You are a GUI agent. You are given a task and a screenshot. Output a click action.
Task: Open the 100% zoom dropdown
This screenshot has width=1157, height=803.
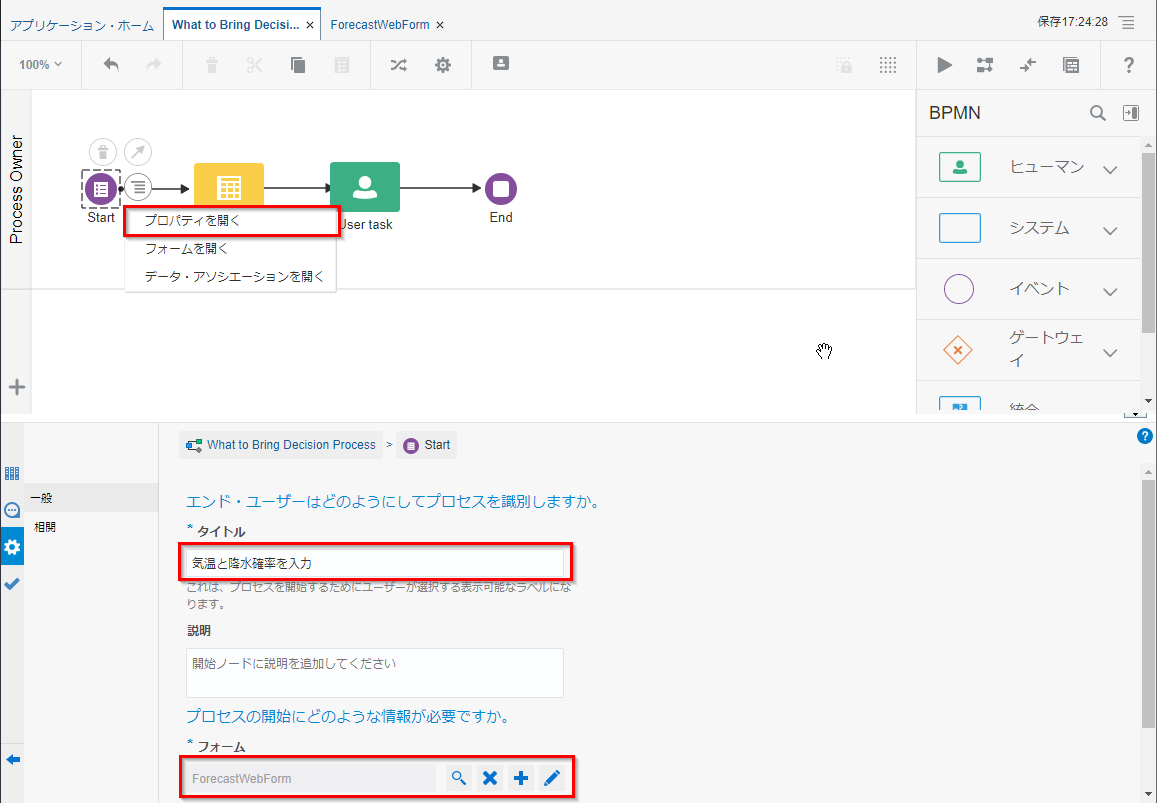click(40, 65)
